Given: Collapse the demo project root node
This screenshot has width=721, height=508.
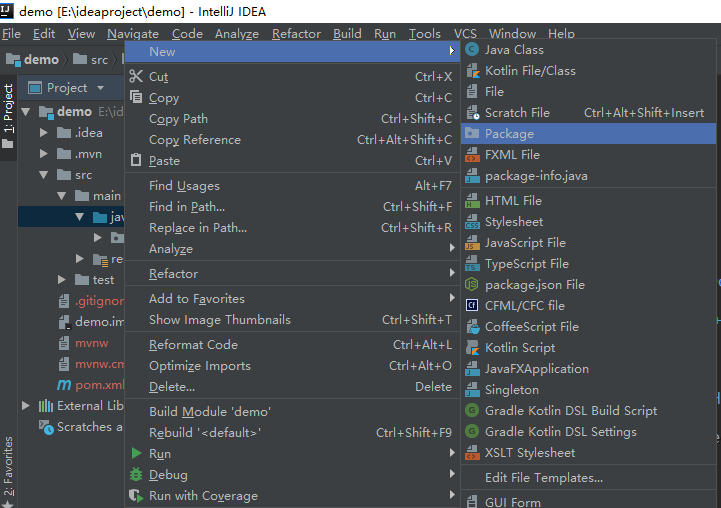Looking at the screenshot, I should click(26, 112).
